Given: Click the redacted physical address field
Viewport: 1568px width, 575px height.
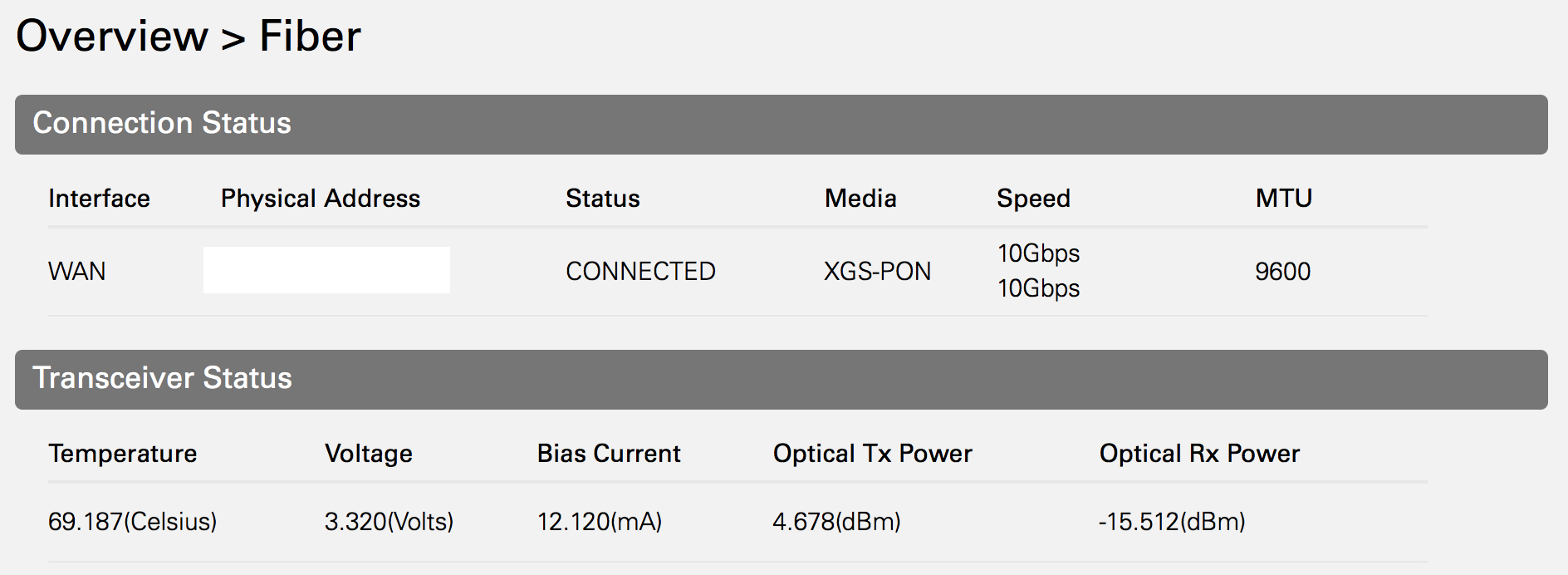Looking at the screenshot, I should [326, 270].
